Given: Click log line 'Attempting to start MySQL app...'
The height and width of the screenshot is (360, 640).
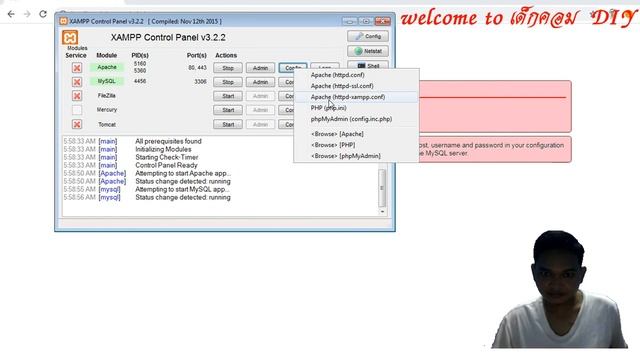Looking at the screenshot, I should [182, 189].
